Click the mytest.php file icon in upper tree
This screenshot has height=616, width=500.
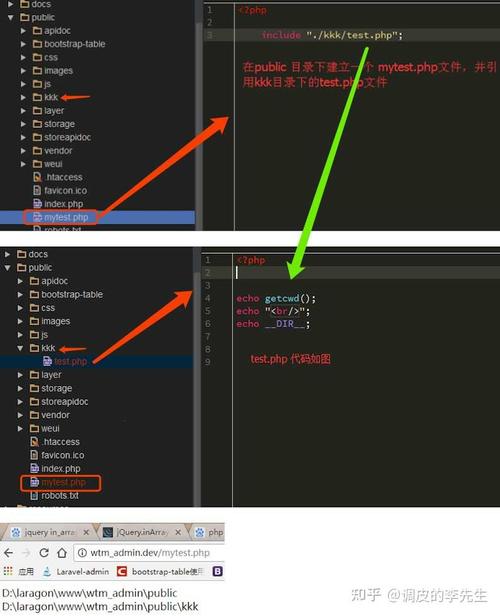point(38,217)
